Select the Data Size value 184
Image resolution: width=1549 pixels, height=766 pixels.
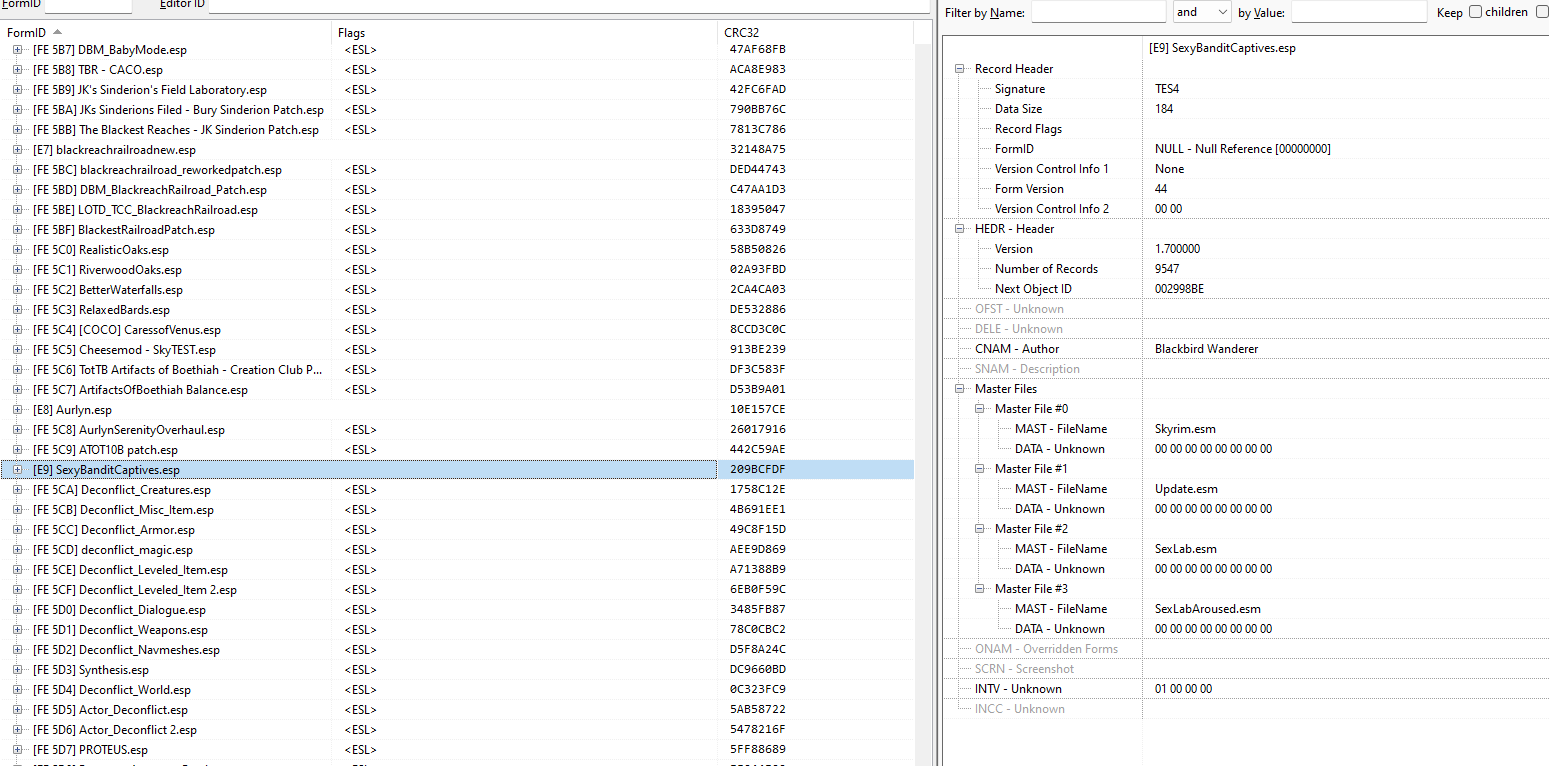(x=1164, y=109)
